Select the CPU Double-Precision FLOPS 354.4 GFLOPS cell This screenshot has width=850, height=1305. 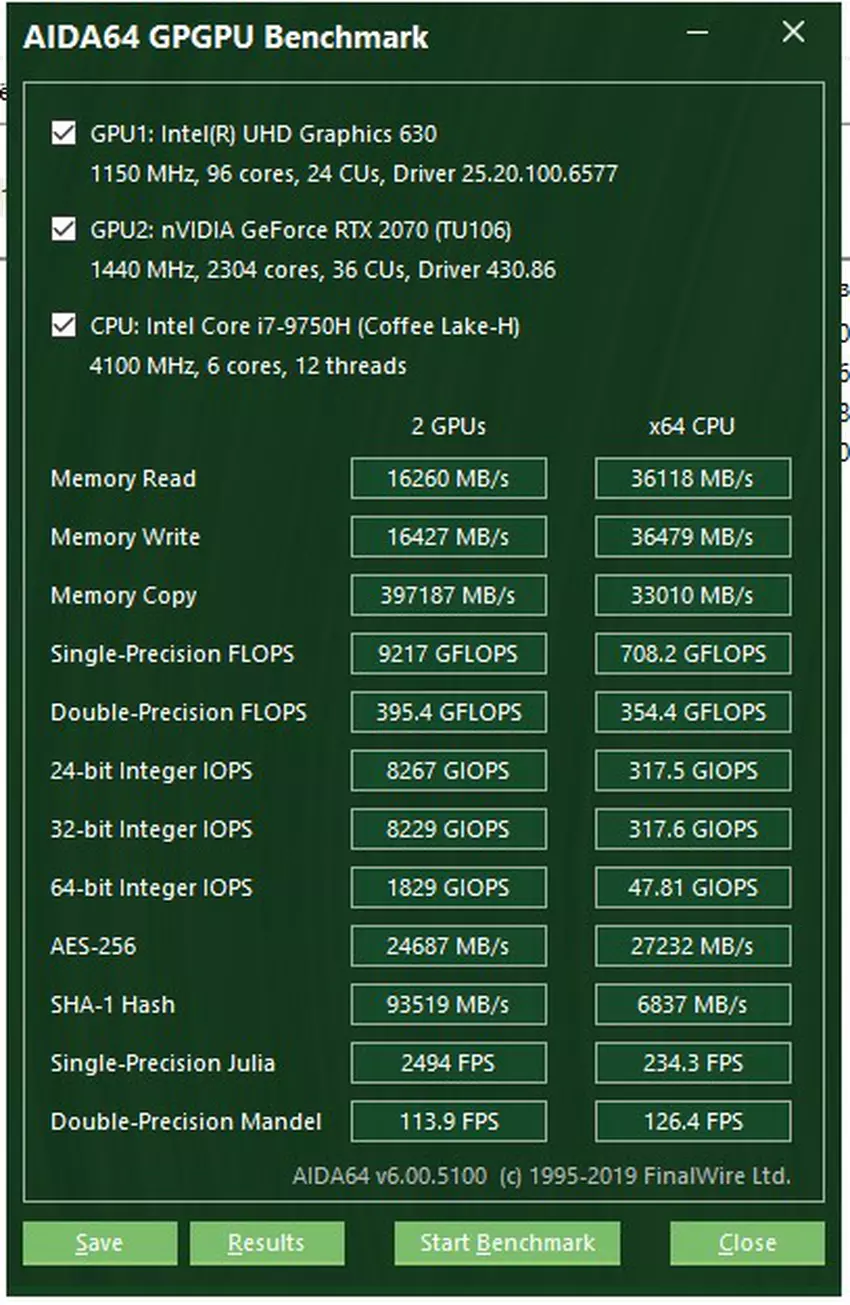692,713
